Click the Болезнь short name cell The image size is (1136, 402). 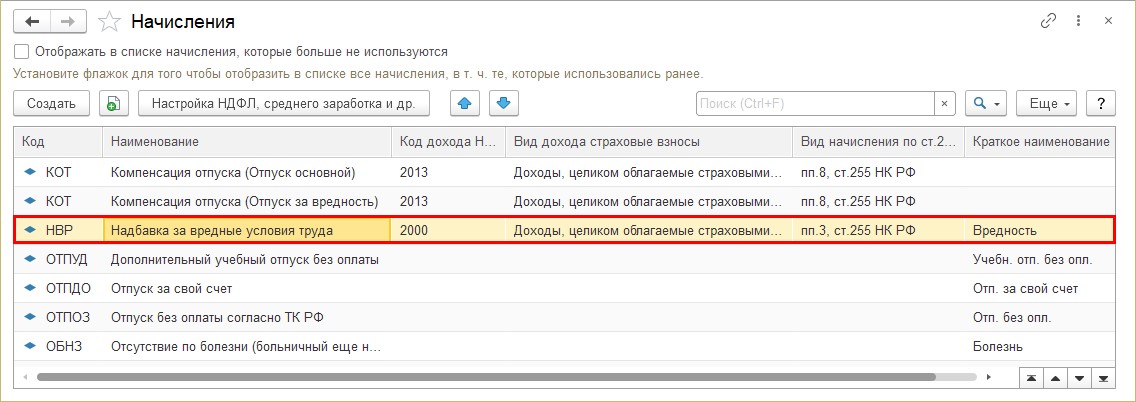point(1041,346)
